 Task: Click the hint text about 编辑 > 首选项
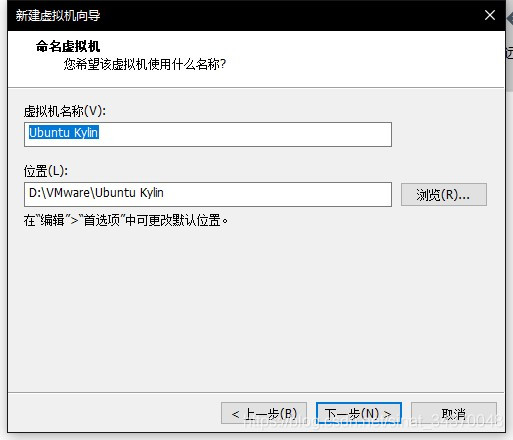pos(126,220)
